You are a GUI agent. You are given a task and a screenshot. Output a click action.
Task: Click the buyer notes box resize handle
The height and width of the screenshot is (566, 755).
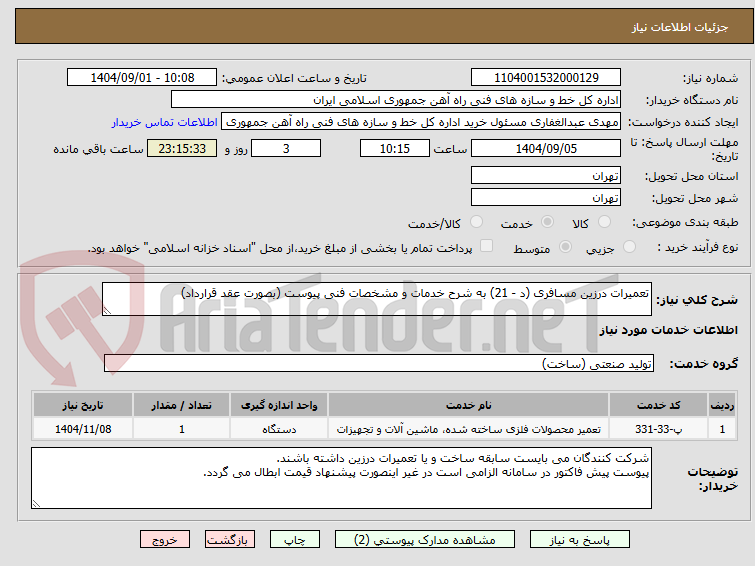tap(36, 503)
